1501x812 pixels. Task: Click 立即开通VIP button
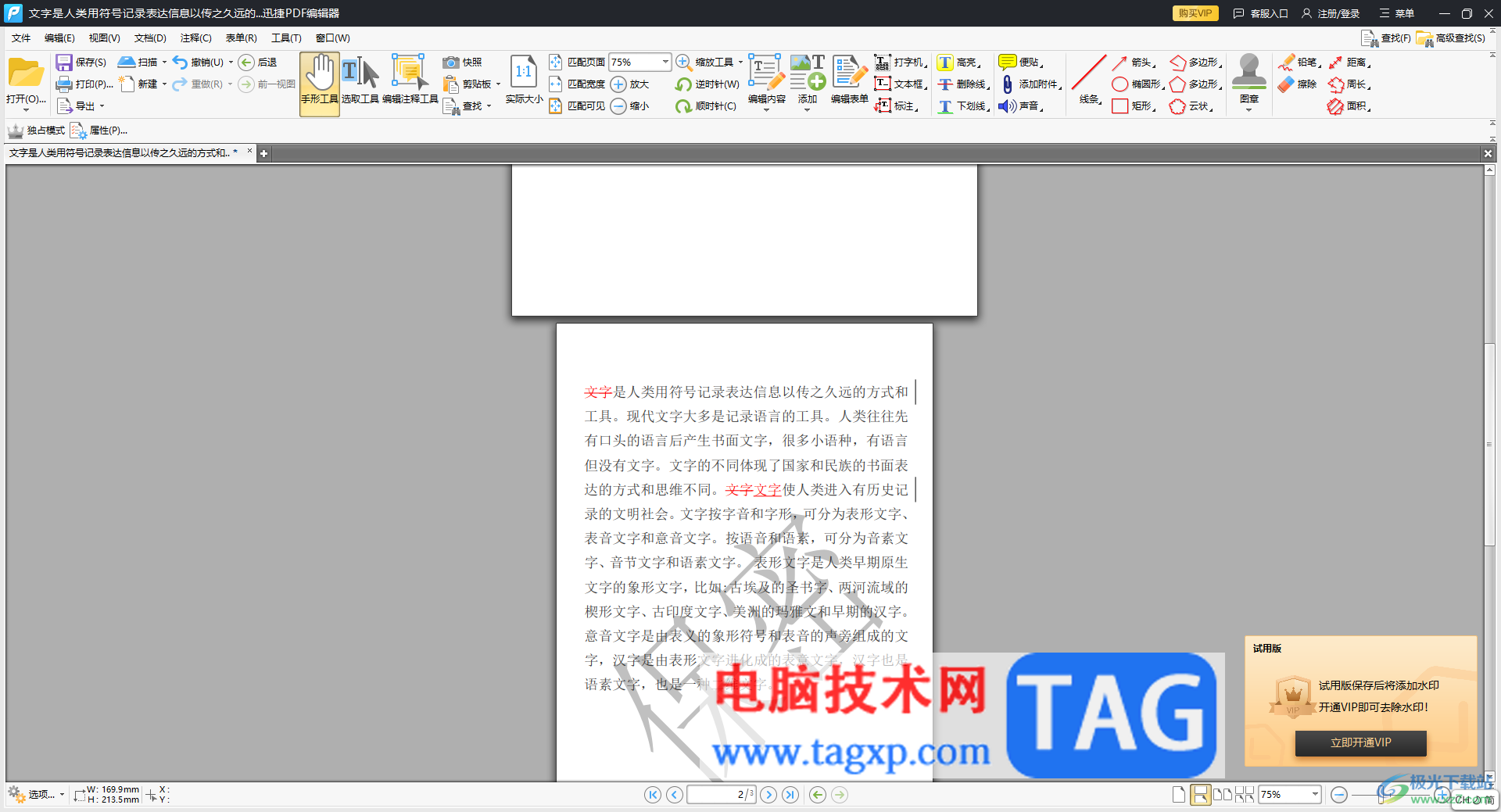pos(1360,743)
